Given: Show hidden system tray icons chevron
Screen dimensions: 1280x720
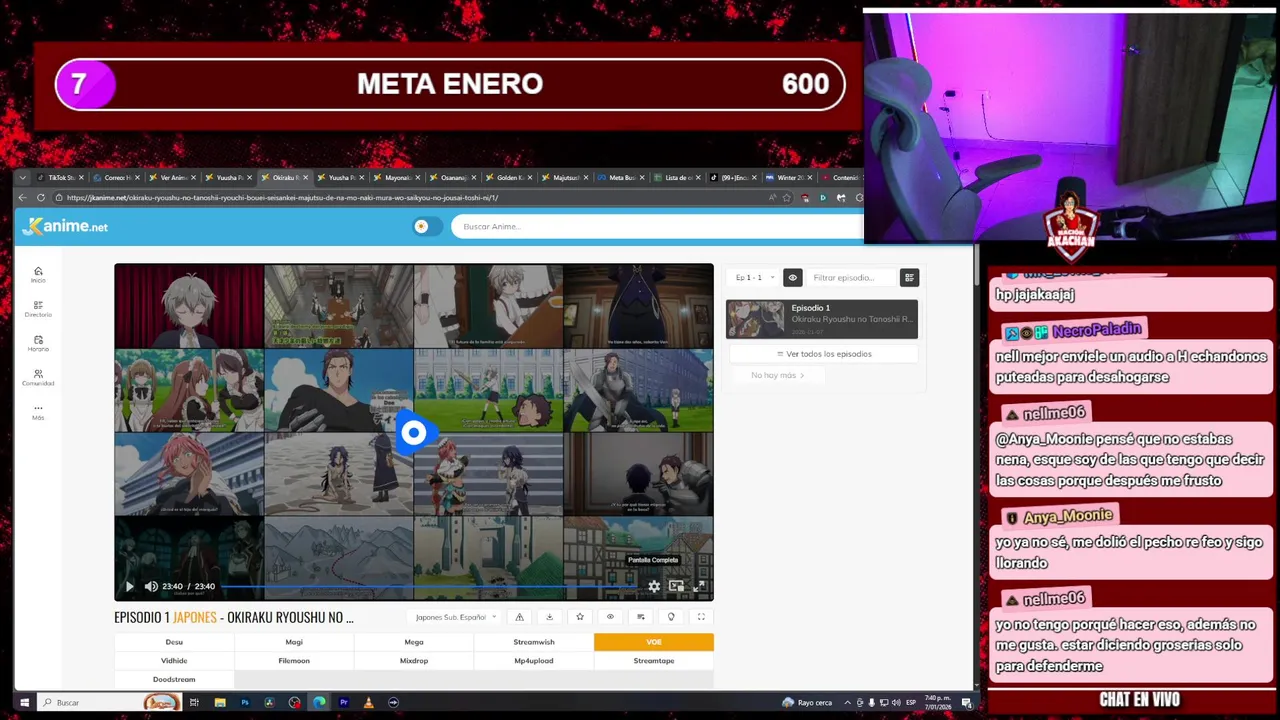Looking at the screenshot, I should click(847, 703).
